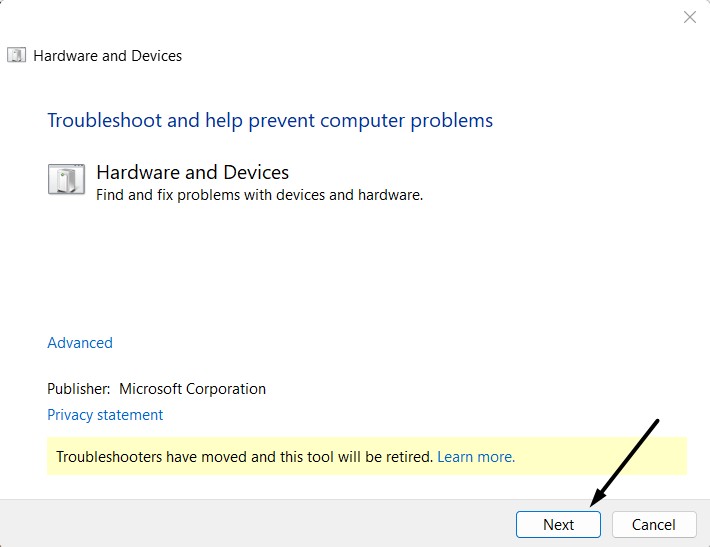
Task: Click the Find and fix problems description
Action: pos(259,195)
